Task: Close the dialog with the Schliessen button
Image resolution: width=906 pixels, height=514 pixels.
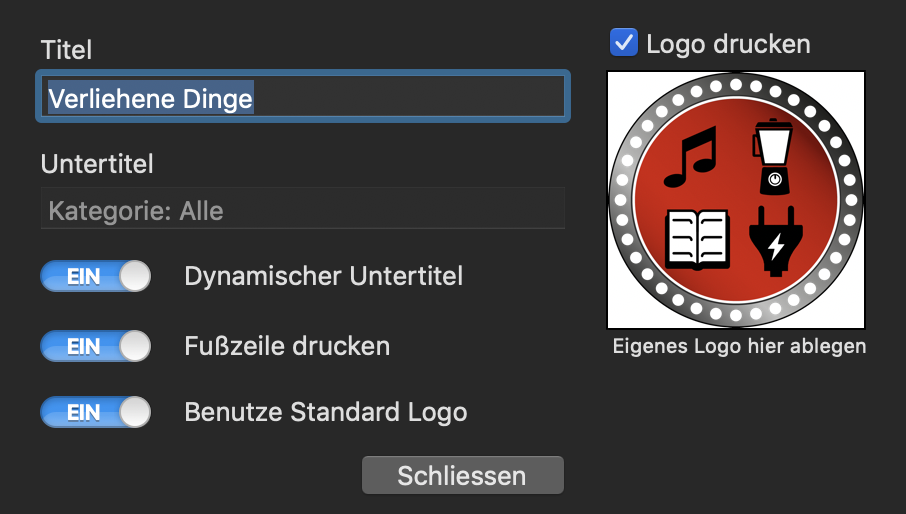Action: coord(462,475)
